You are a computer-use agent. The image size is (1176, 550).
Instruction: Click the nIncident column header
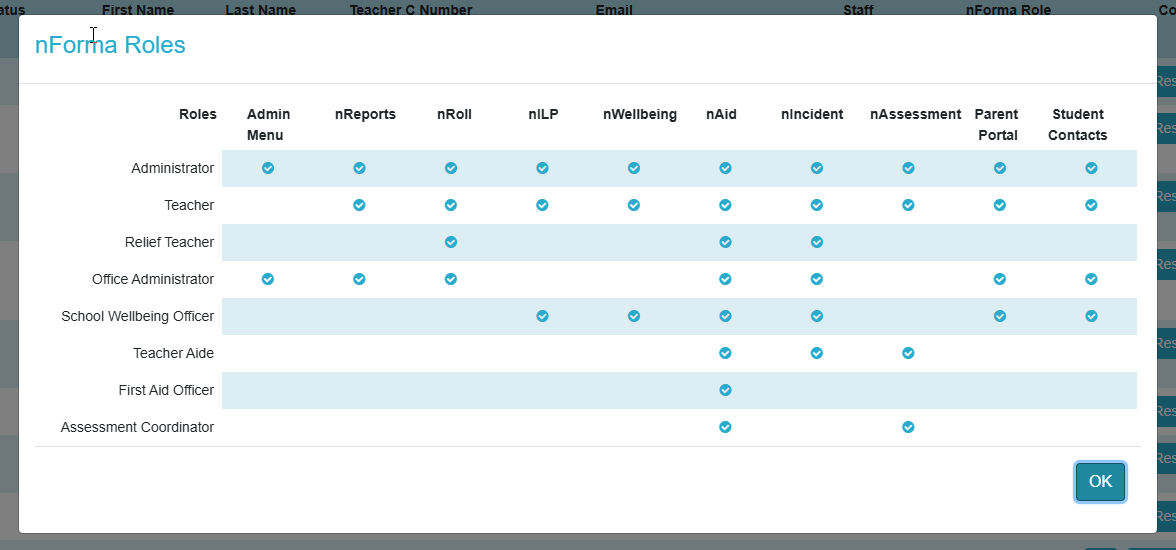pyautogui.click(x=812, y=115)
